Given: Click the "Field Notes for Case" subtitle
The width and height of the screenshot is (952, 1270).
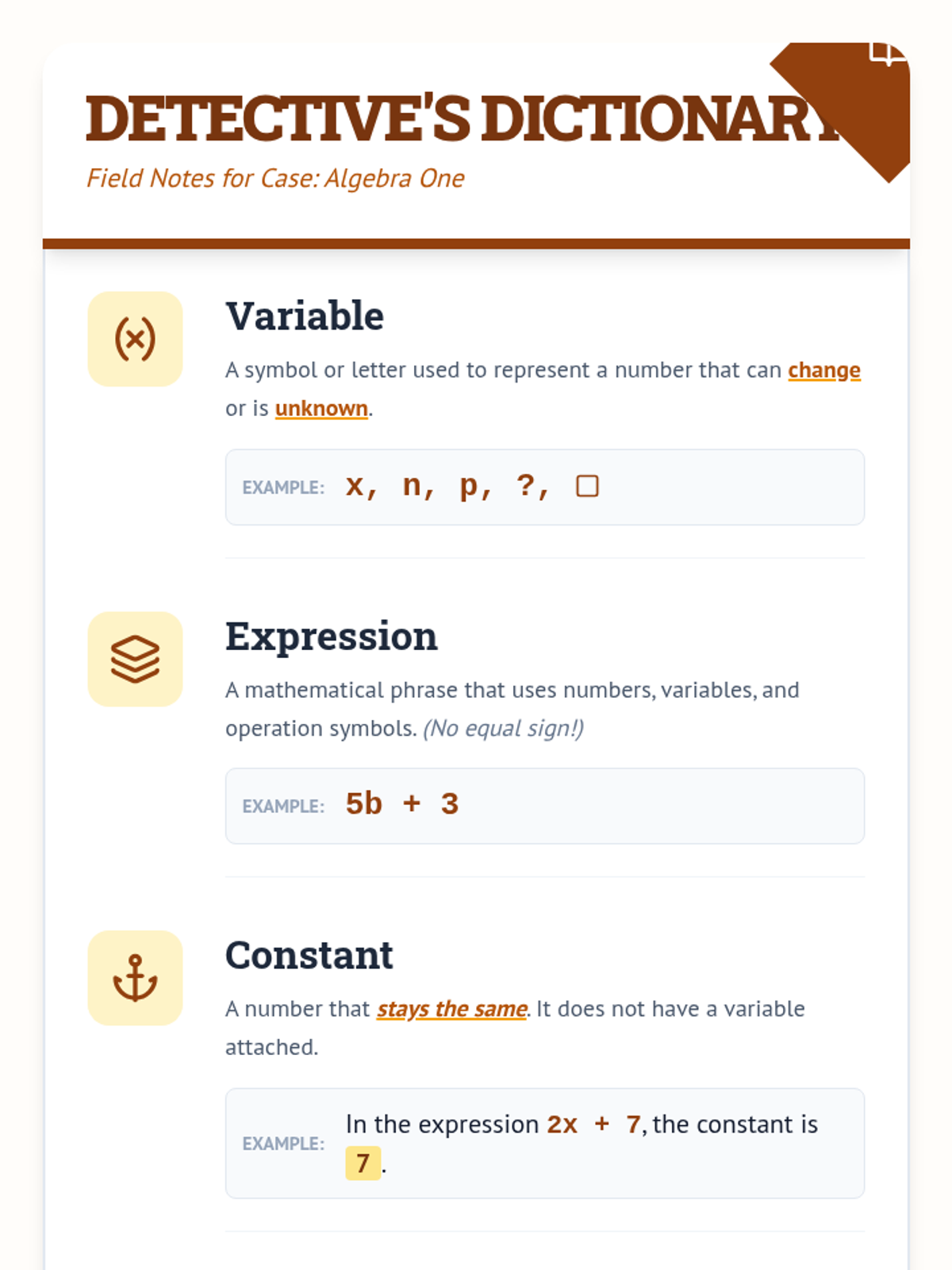Looking at the screenshot, I should [275, 179].
